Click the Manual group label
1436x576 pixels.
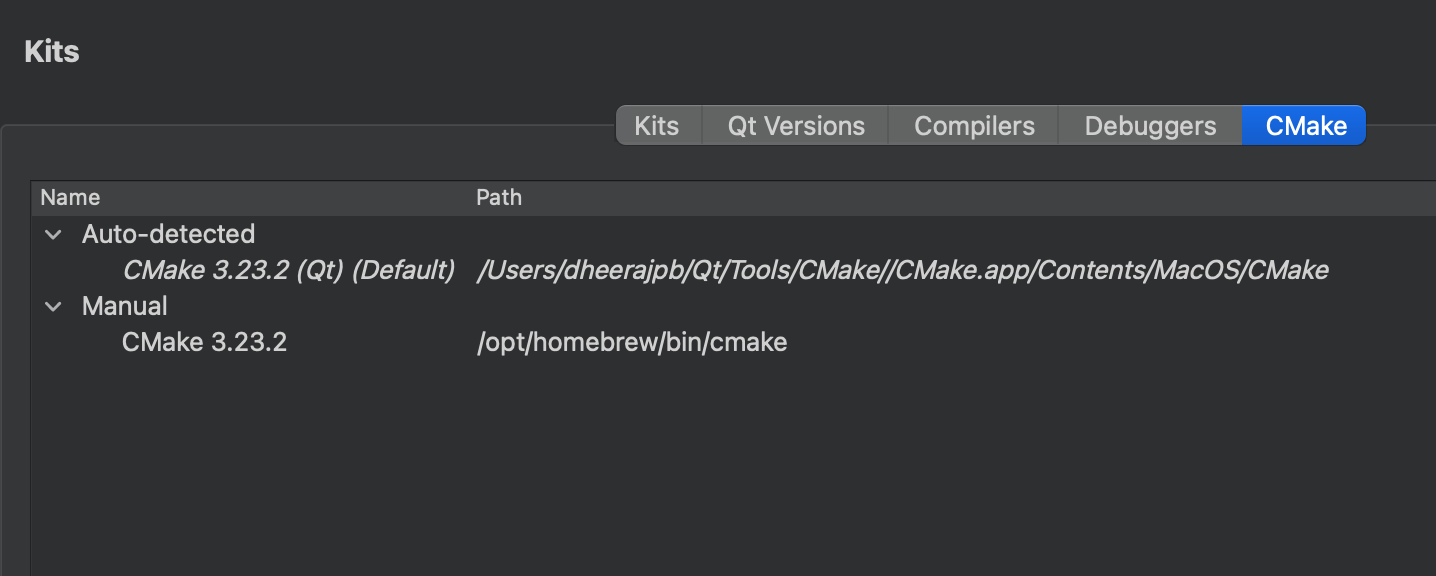[124, 306]
